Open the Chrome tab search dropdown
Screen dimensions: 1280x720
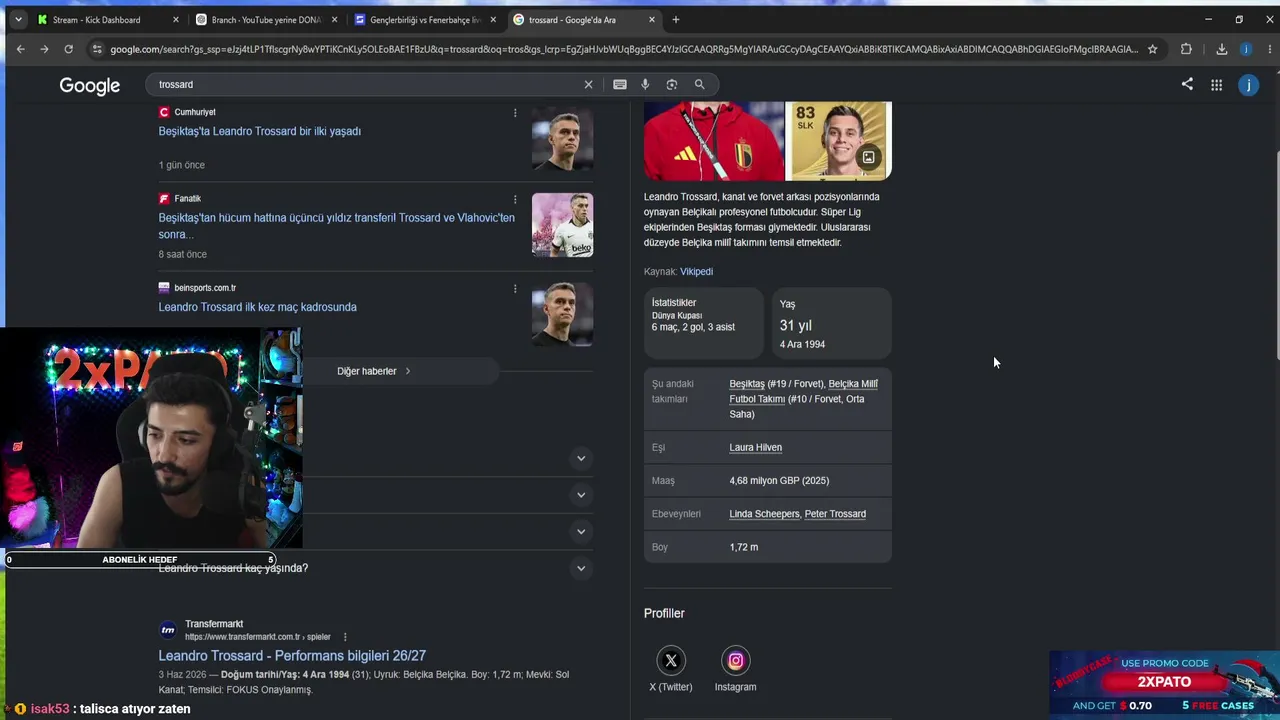click(18, 20)
